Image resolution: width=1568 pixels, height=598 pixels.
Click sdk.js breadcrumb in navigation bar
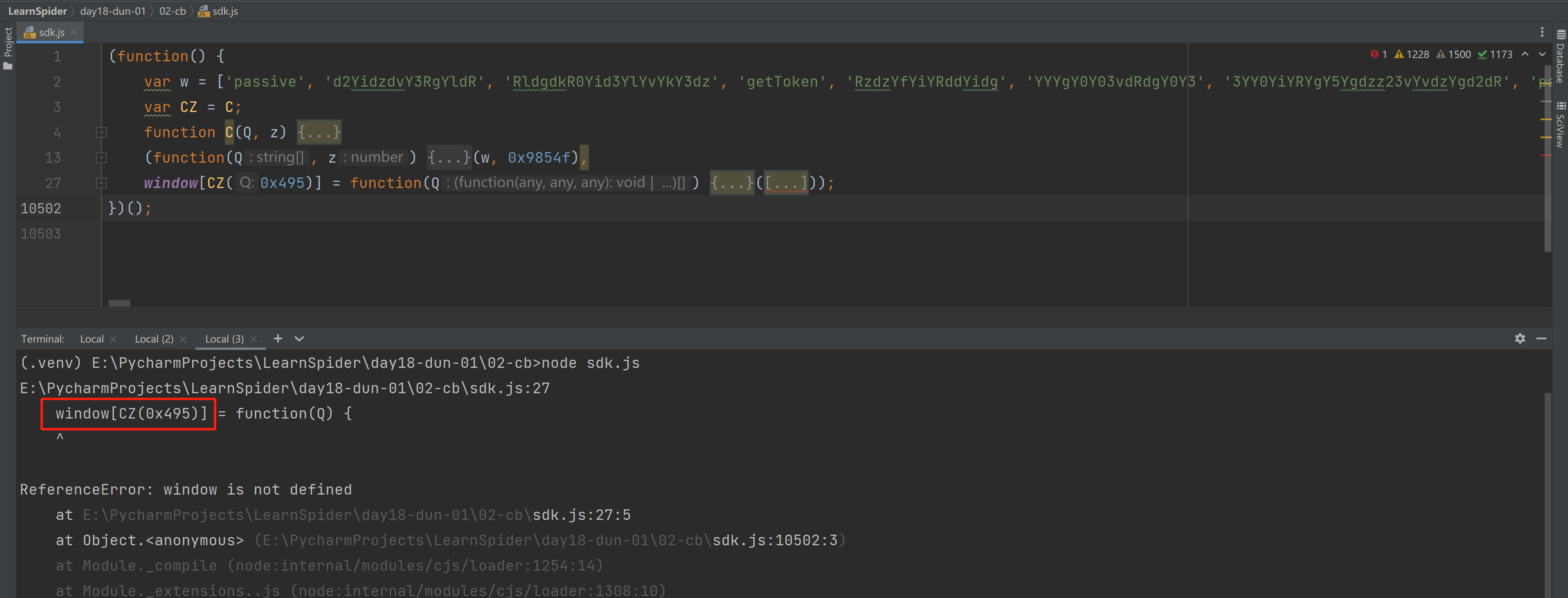pos(218,11)
